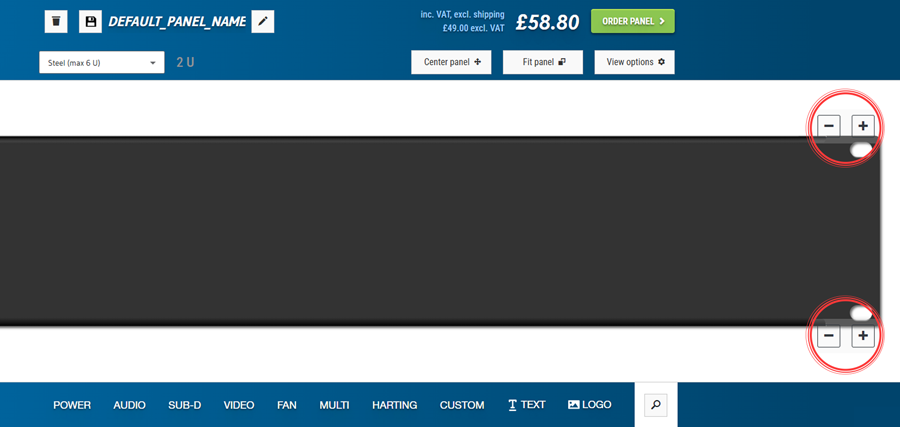900x427 pixels.
Task: Select the LOGO tab
Action: click(589, 405)
